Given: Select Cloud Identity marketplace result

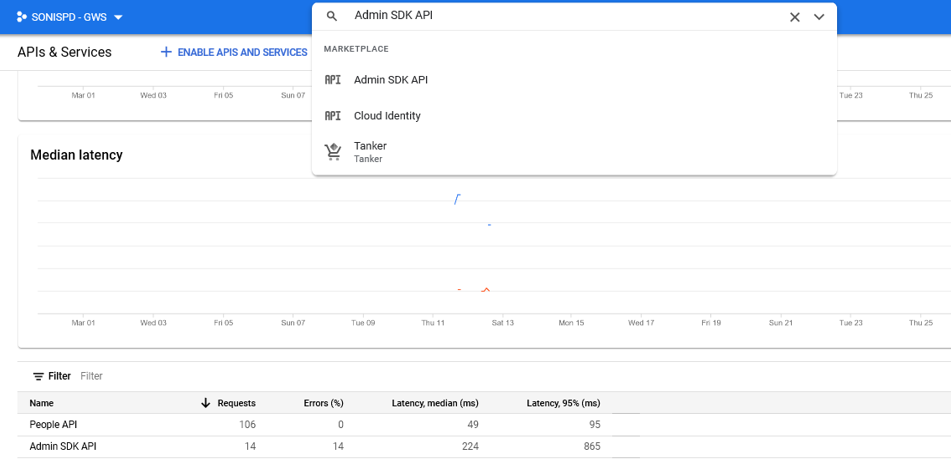Looking at the screenshot, I should 574,115.
